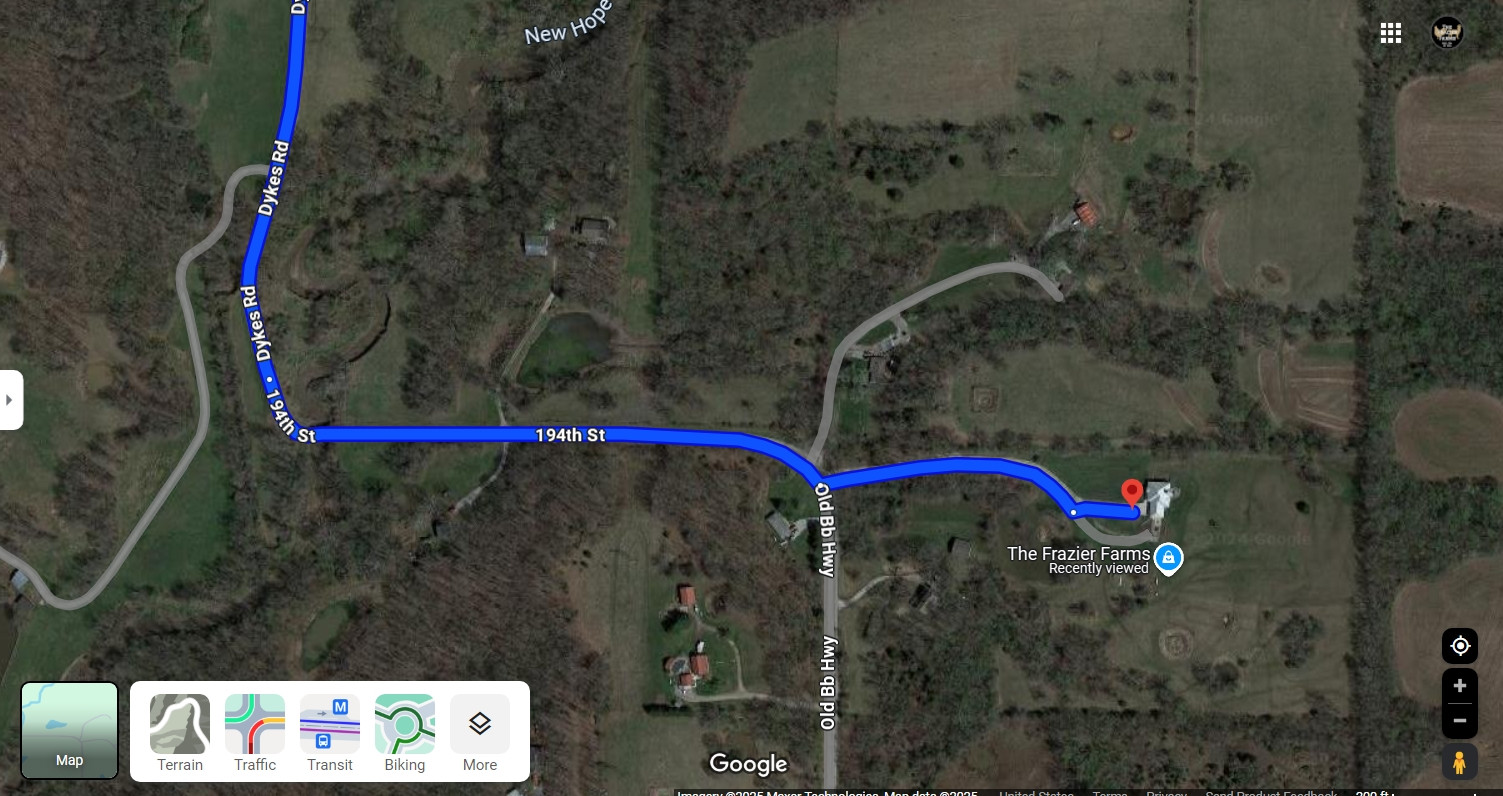This screenshot has height=796, width=1503.
Task: Enable the Terrain layer
Action: pos(180,733)
